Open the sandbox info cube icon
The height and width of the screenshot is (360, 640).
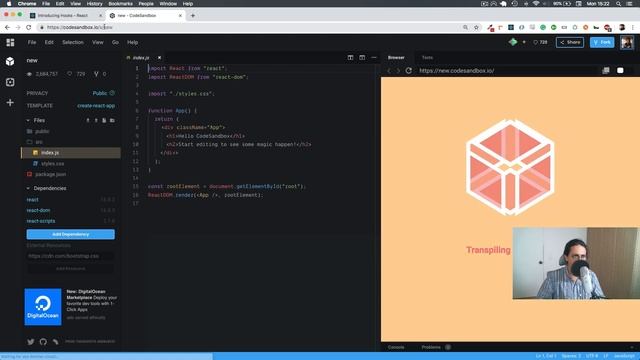10,62
